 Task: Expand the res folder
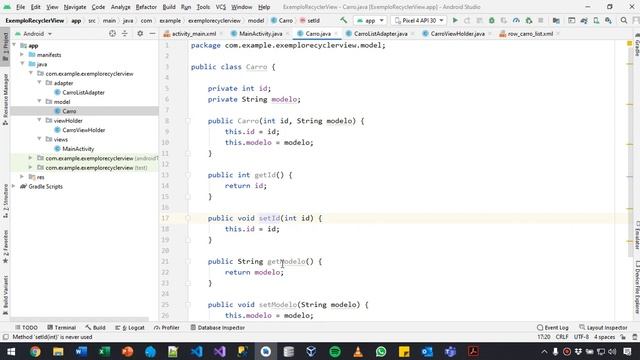22,177
